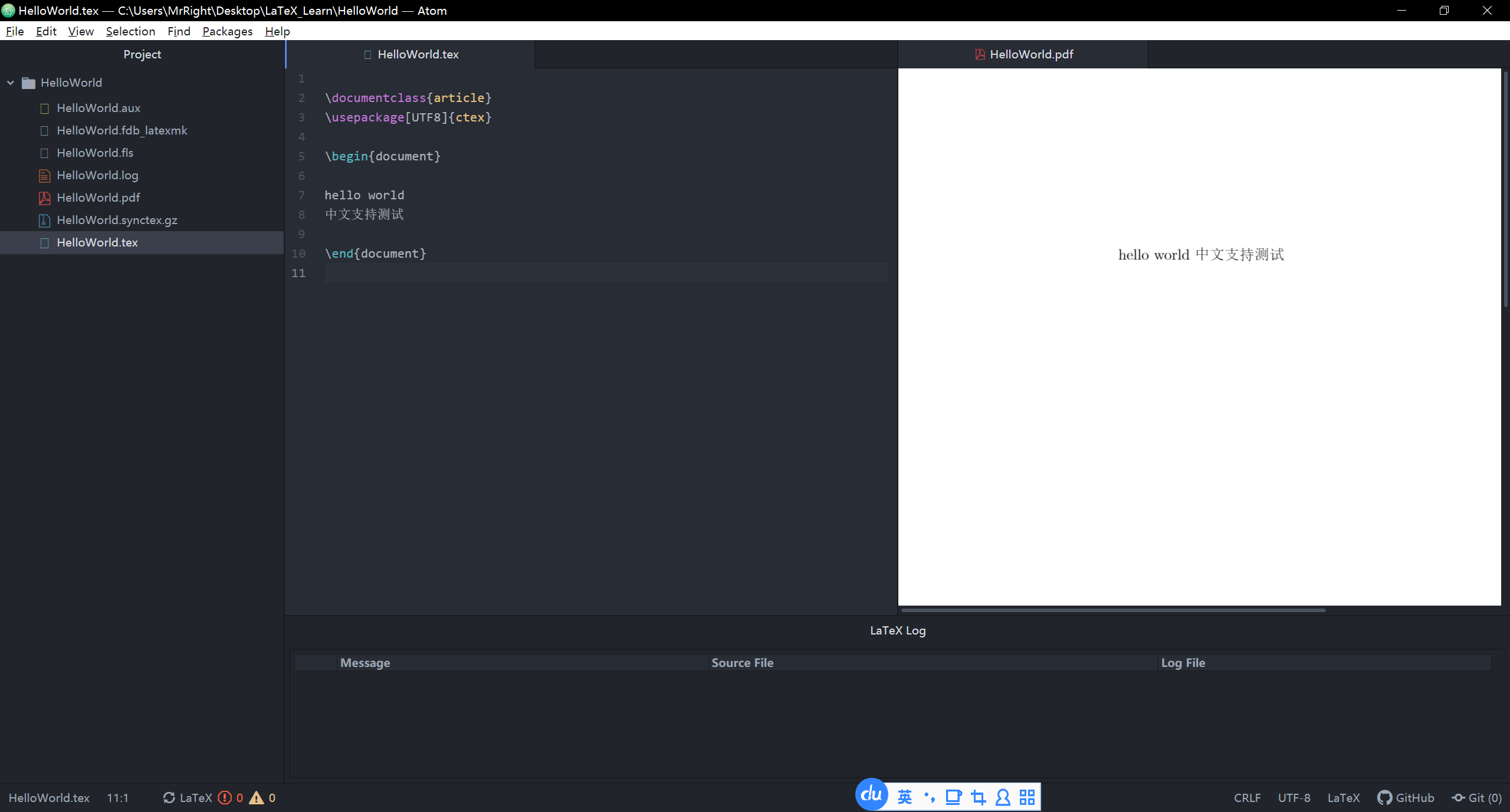Toggle IME English/Chinese mode button
The width and height of the screenshot is (1510, 812).
[x=905, y=798]
